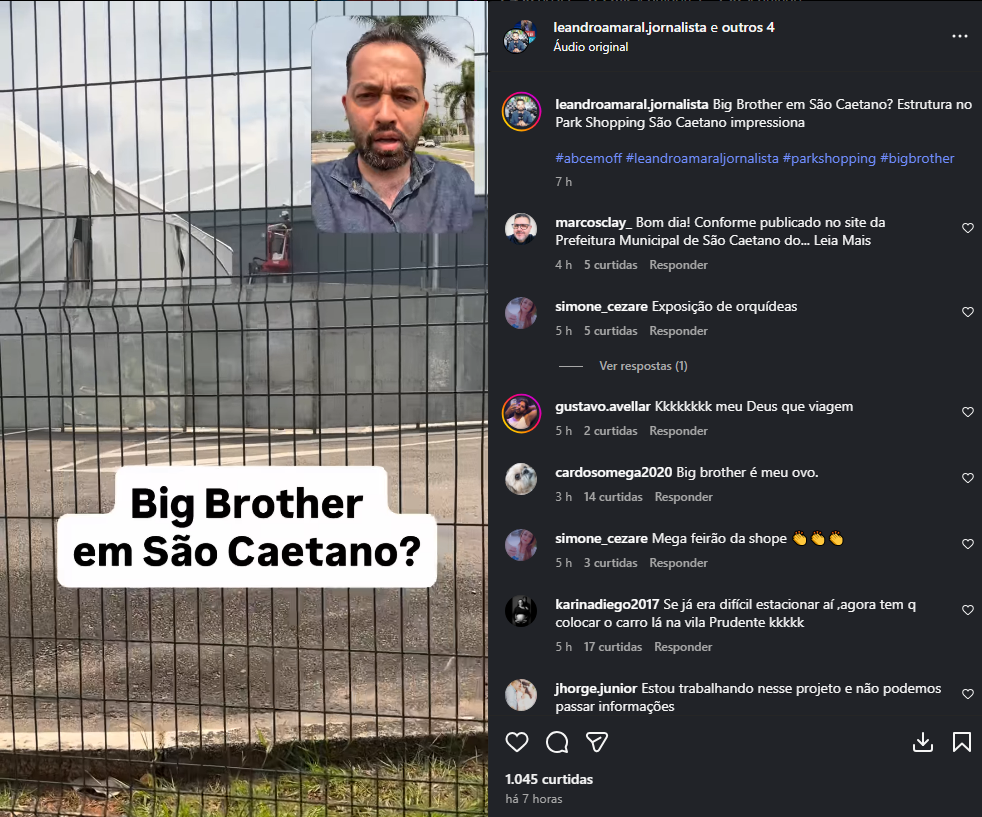Reply to gustavo.avellar's comment
The height and width of the screenshot is (817, 982).
click(x=678, y=431)
